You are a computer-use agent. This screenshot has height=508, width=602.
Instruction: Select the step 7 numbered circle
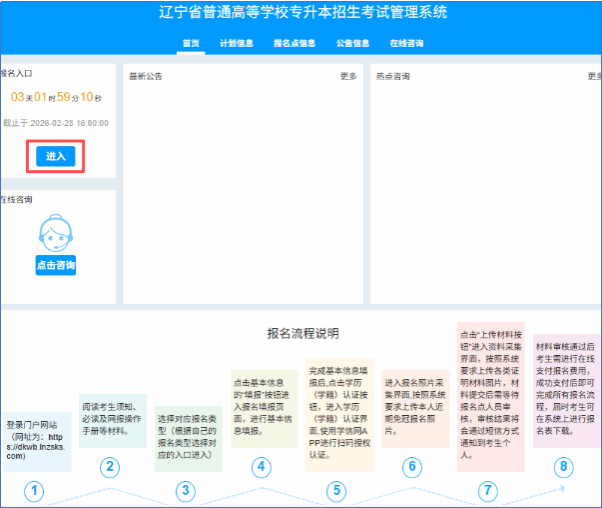pos(488,491)
